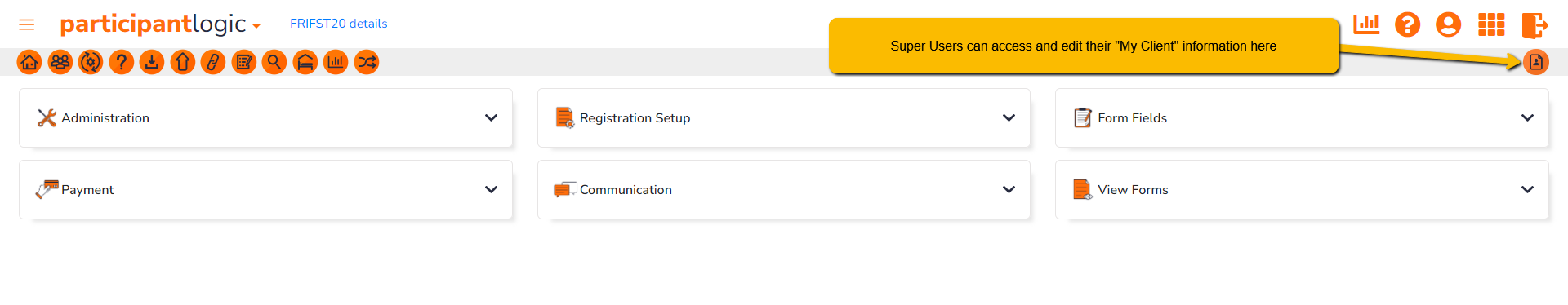Follow the FRIFST20 details link

click(339, 24)
